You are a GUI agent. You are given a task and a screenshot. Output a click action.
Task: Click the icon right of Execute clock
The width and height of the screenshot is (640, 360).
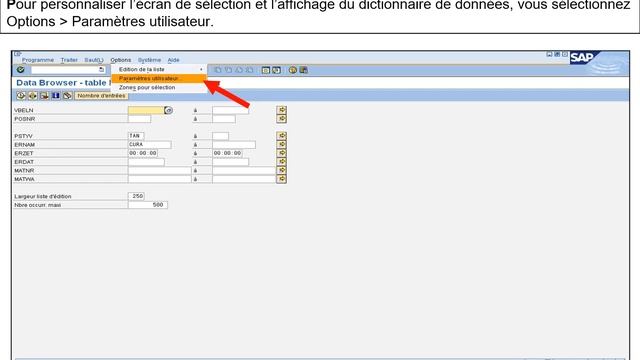click(x=33, y=96)
